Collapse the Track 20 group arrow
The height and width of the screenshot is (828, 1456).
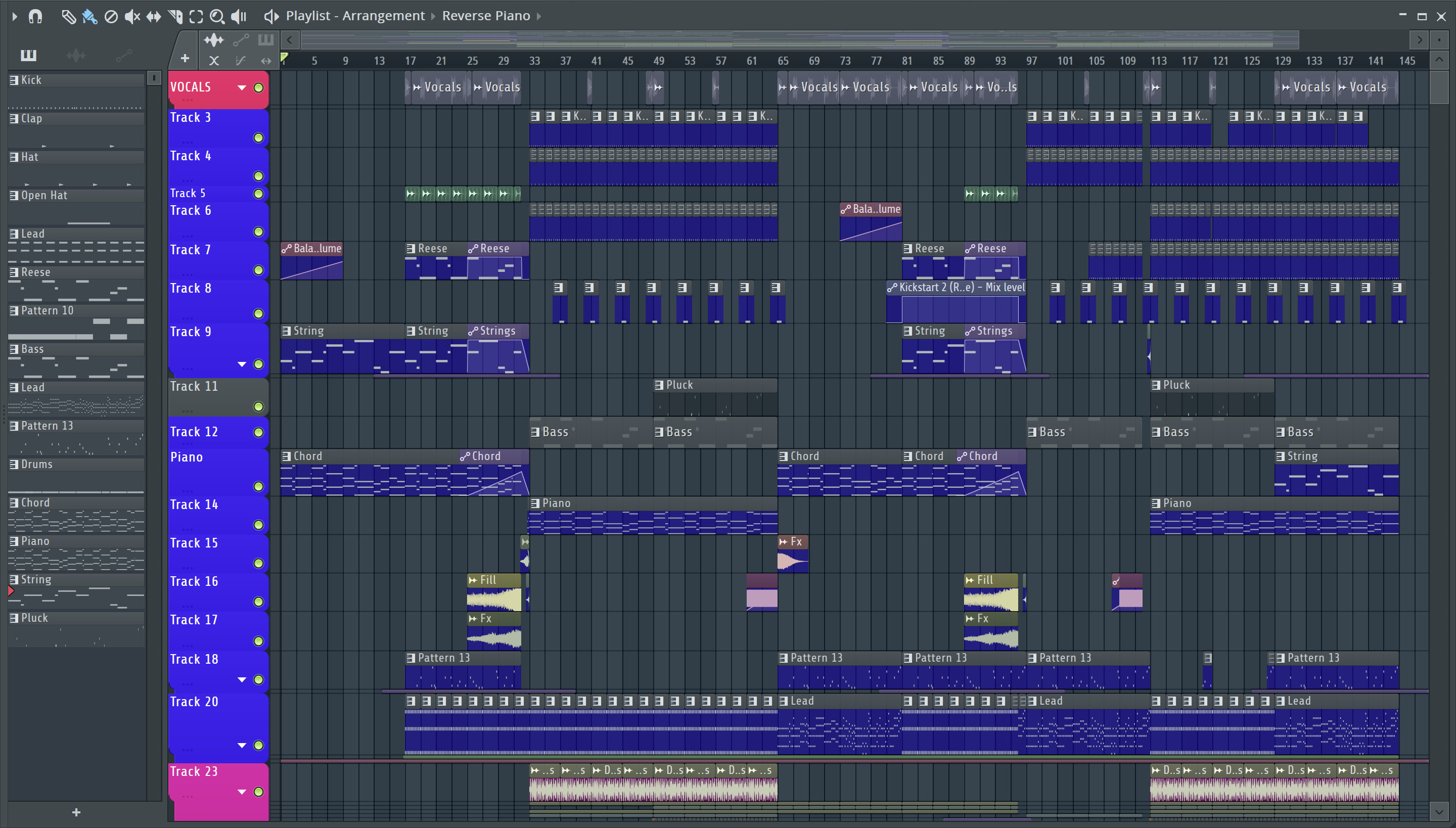pos(242,745)
